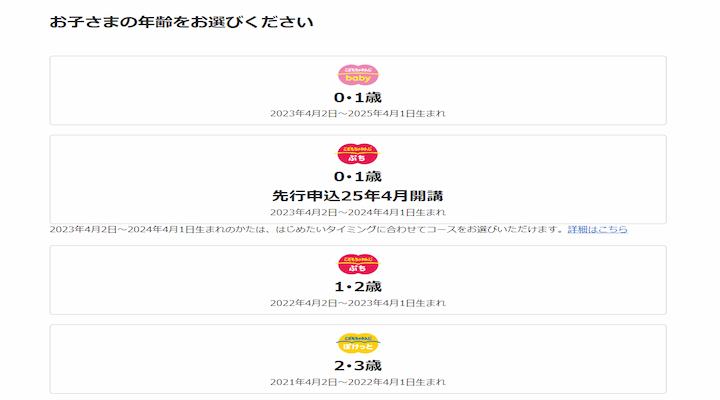
Task: Open the 詳細はこちら link
Action: [598, 230]
